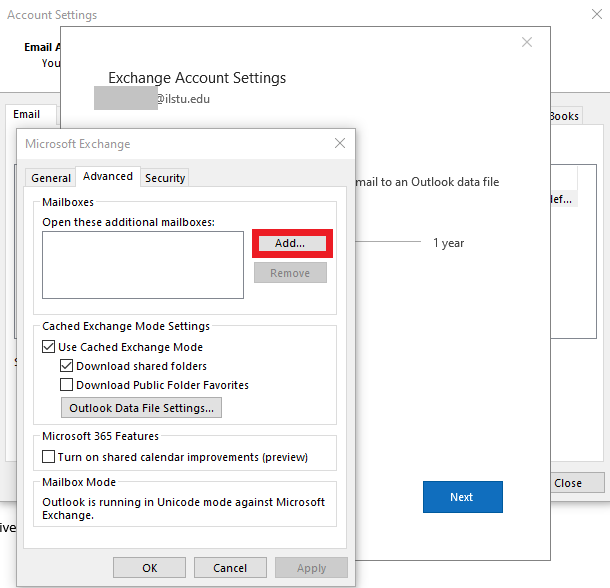The width and height of the screenshot is (610, 588).
Task: Click the 1 year mail slider track
Action: 388,242
